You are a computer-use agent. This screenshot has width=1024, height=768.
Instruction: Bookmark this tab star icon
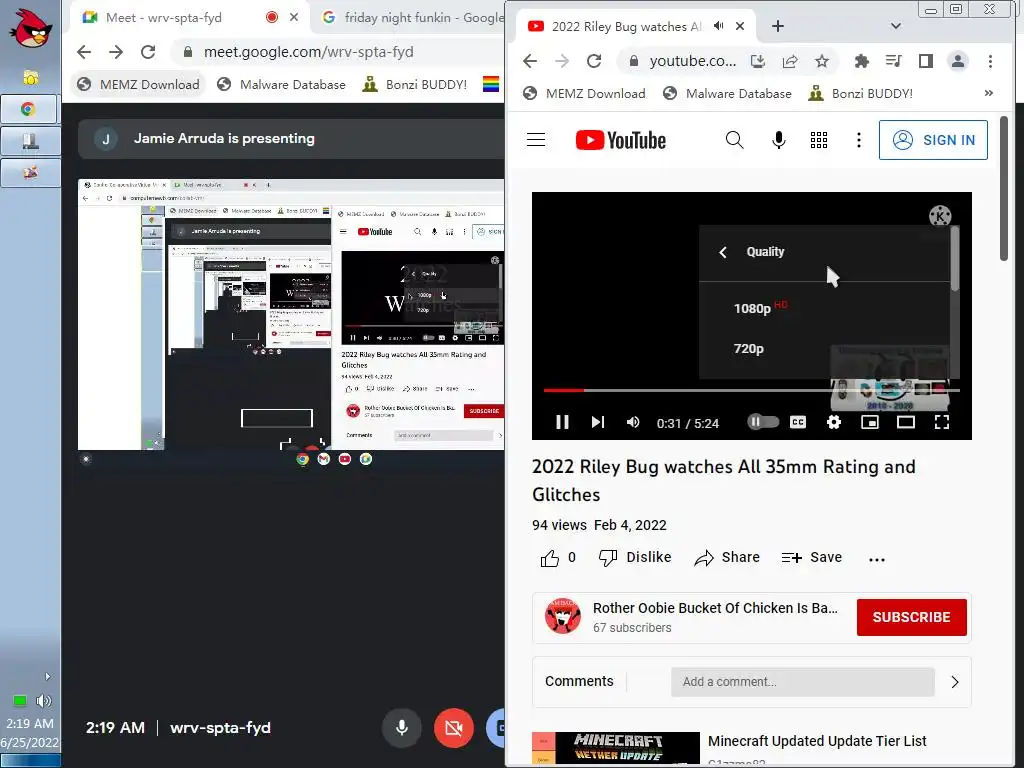[822, 61]
